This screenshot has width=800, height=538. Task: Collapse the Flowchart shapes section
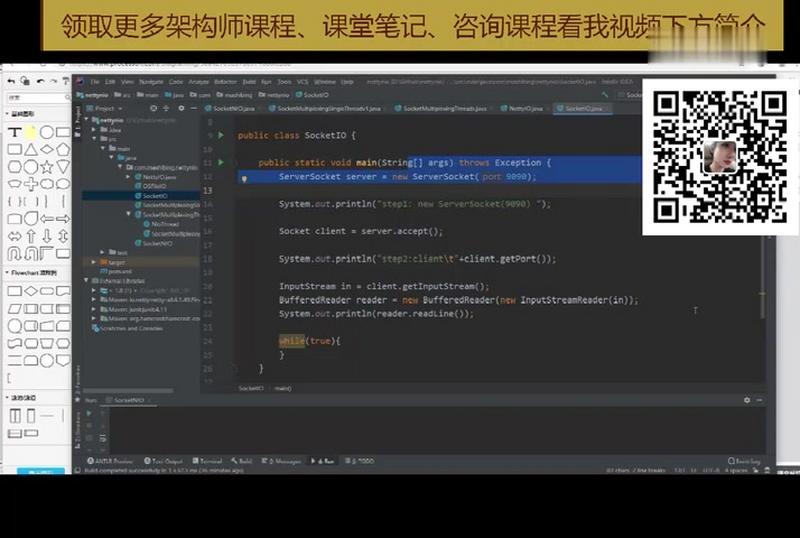[5, 272]
